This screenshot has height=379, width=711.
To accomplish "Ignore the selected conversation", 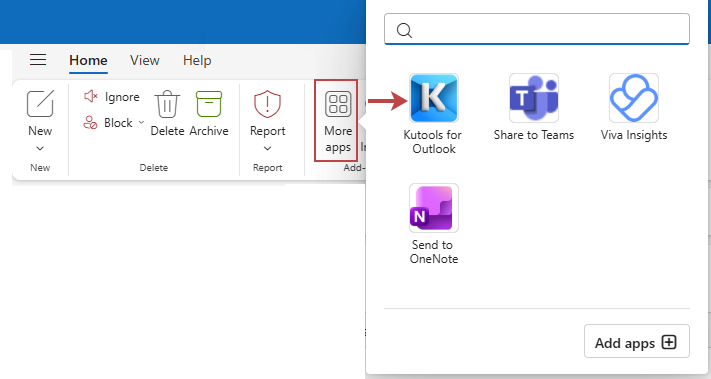I will click(112, 97).
